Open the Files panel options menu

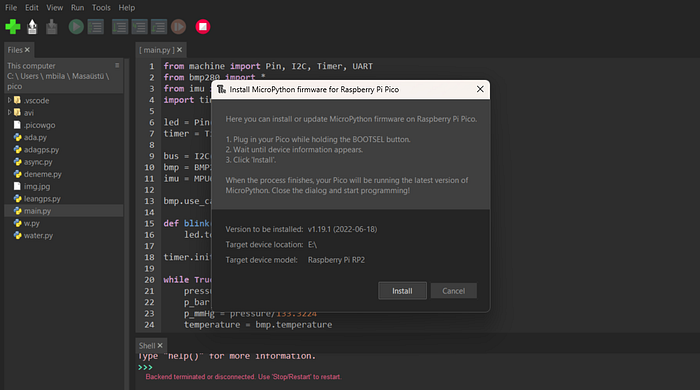click(x=117, y=66)
